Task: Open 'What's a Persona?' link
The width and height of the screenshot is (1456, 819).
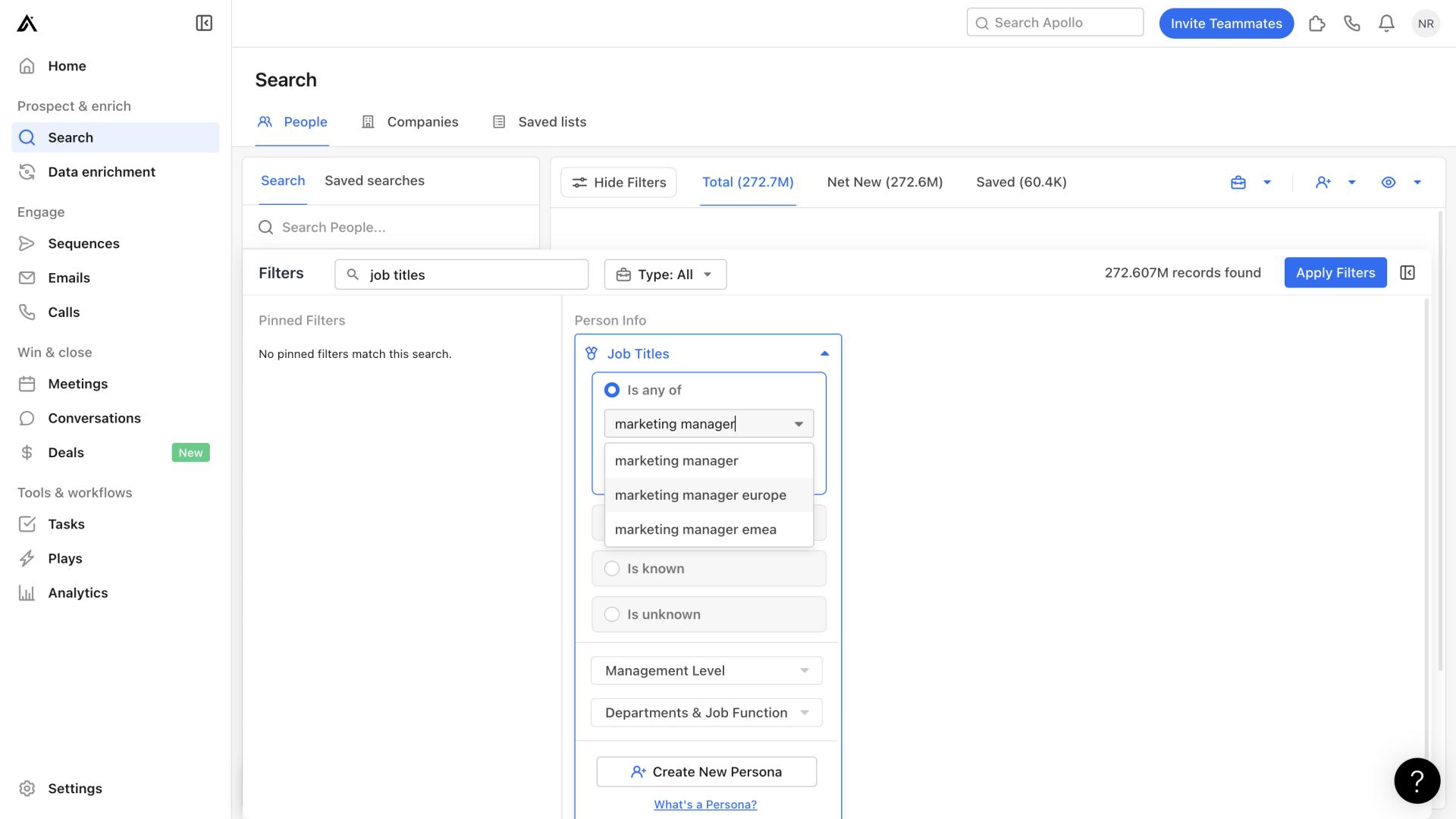Action: coord(705,805)
